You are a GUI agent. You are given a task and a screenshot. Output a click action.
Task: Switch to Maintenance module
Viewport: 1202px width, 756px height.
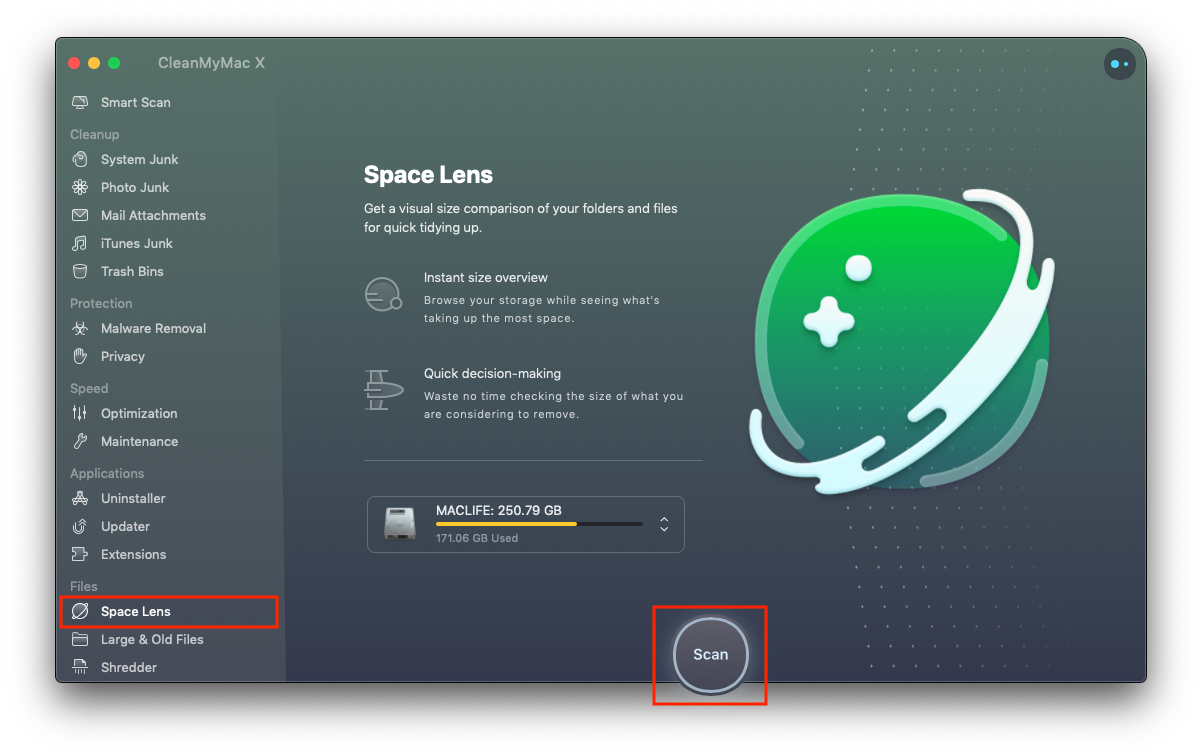[x=139, y=442]
